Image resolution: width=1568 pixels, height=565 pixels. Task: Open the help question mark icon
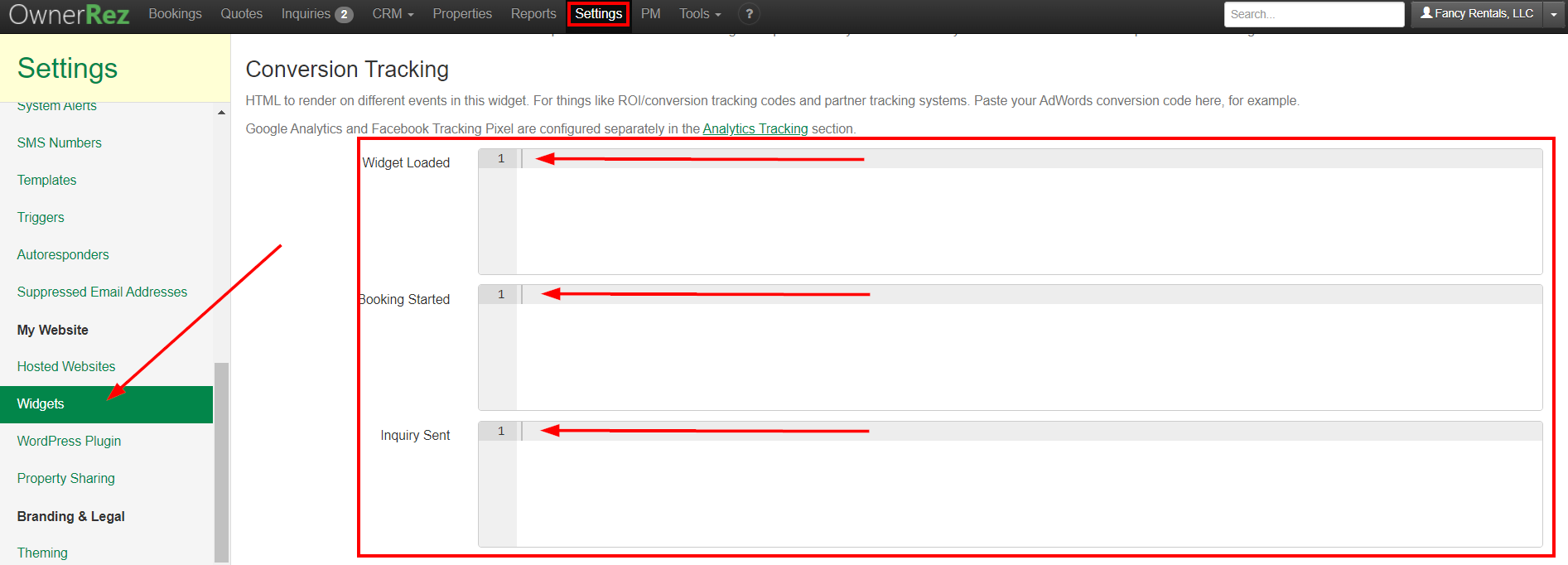(749, 14)
